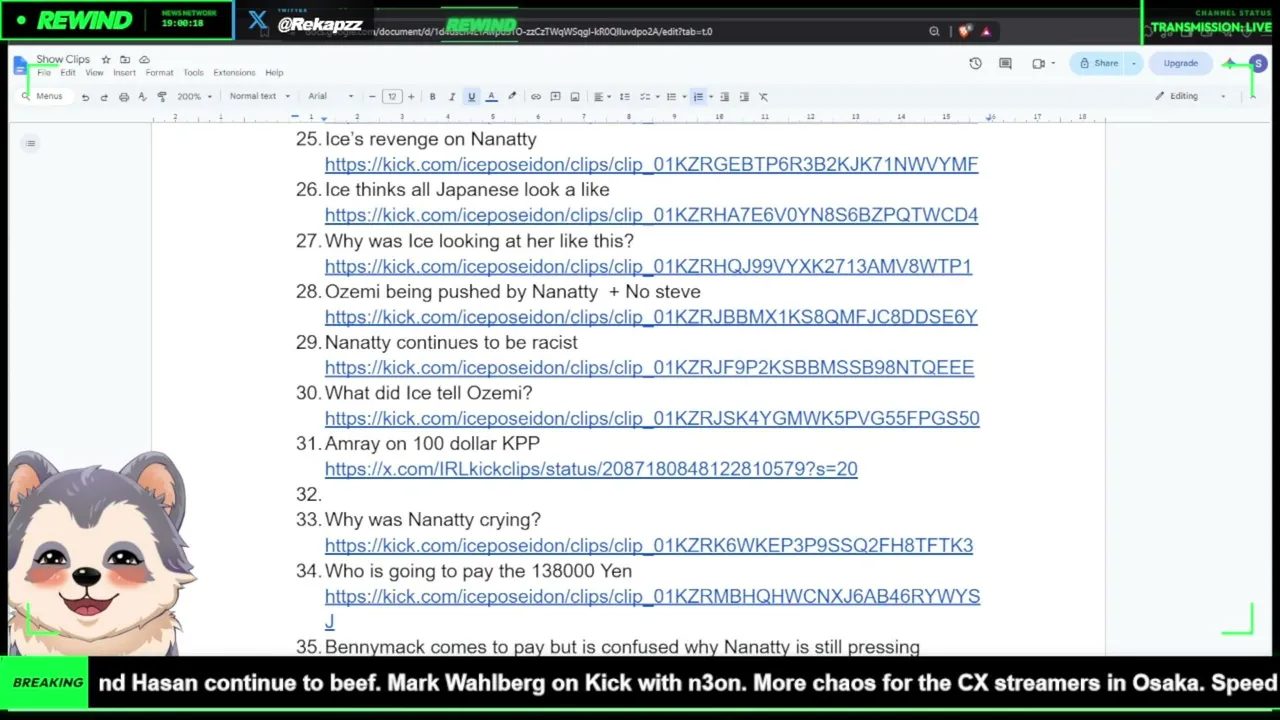Viewport: 1280px width, 720px height.
Task: Click the Show Clips document title
Action: [63, 60]
